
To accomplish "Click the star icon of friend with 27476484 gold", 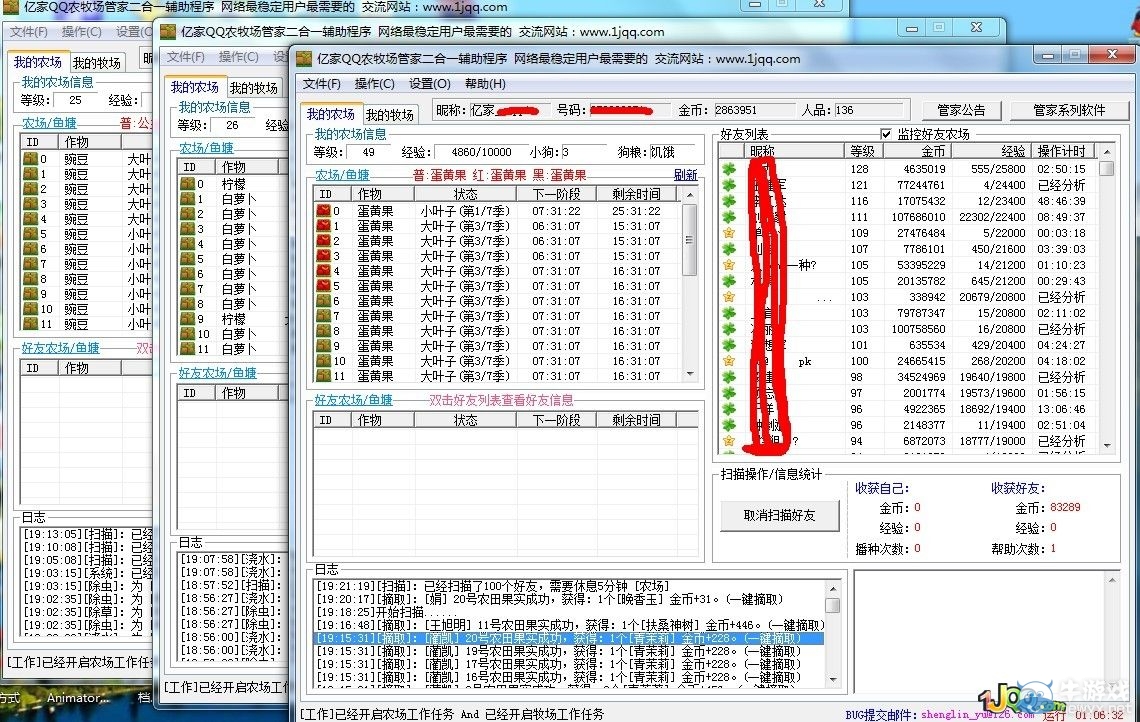I will [729, 233].
